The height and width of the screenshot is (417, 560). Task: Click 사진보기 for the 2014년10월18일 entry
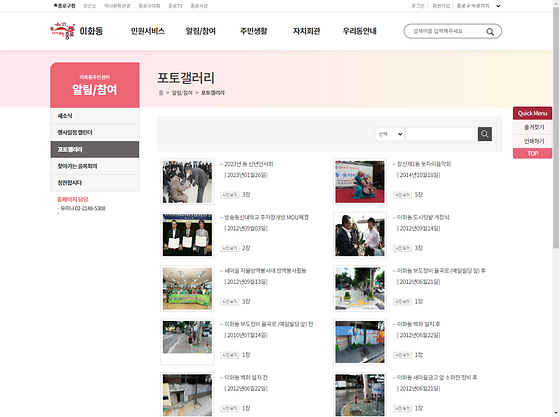pos(402,195)
